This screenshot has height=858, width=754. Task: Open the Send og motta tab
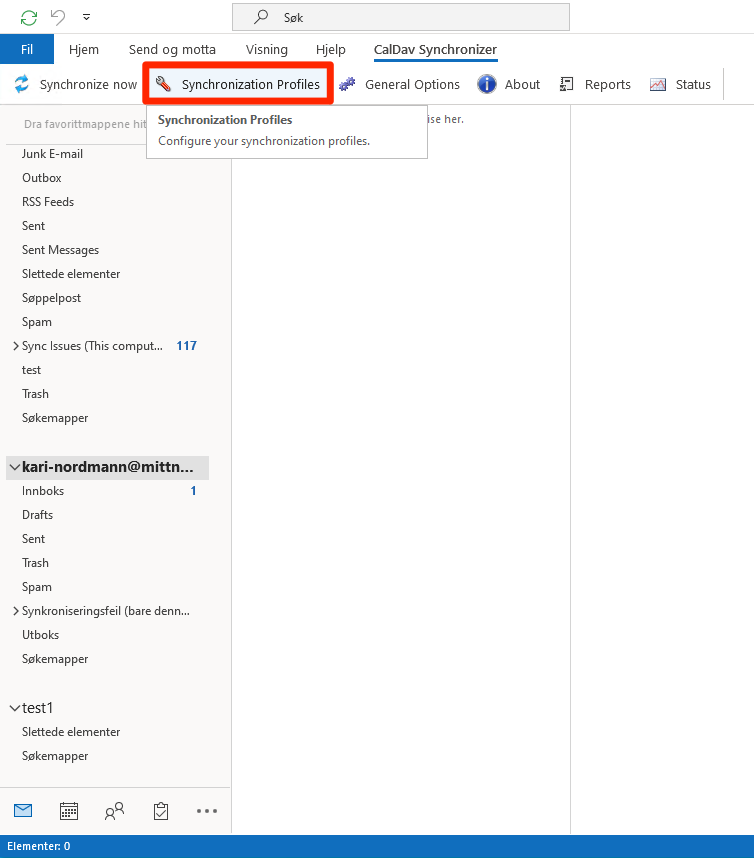(x=172, y=49)
